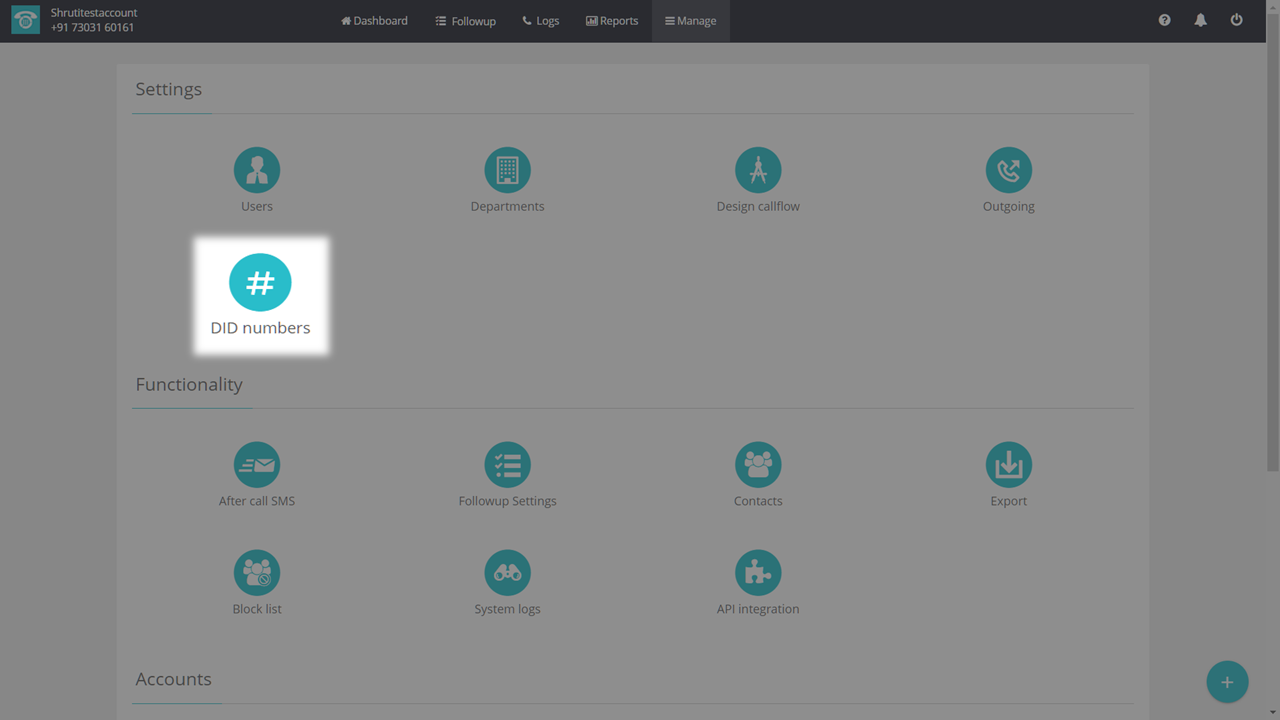Go to the Dashboard tab
The height and width of the screenshot is (720, 1280).
point(374,21)
